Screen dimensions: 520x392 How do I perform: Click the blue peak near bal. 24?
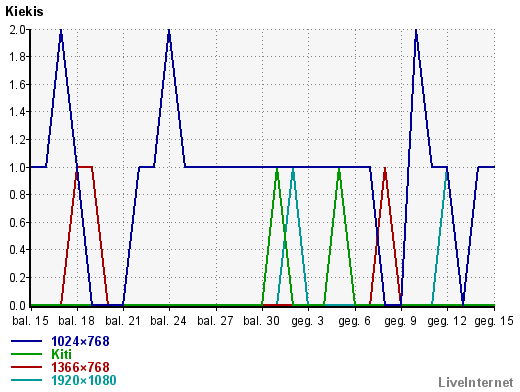(169, 33)
